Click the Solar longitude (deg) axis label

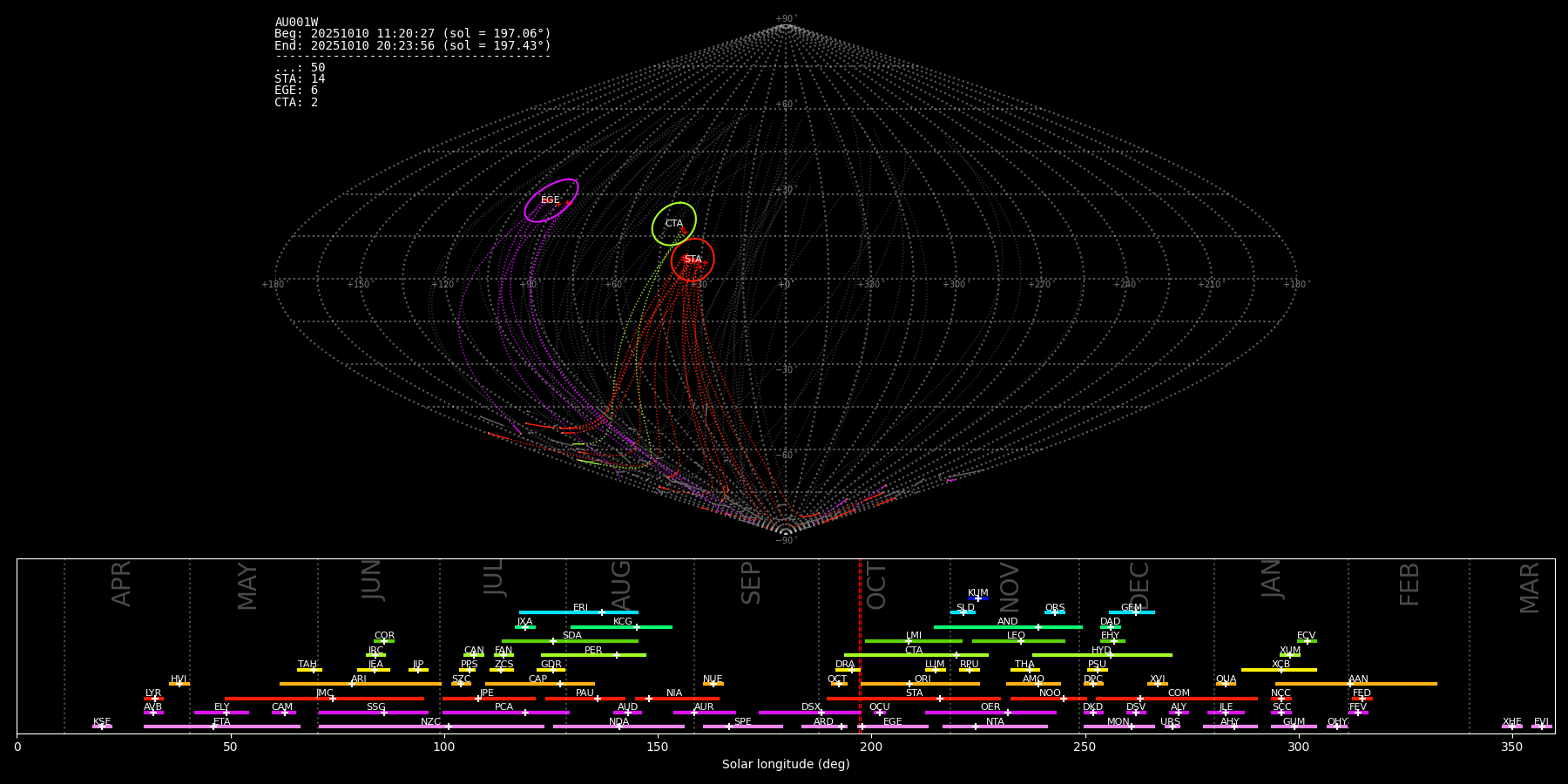pyautogui.click(x=786, y=765)
